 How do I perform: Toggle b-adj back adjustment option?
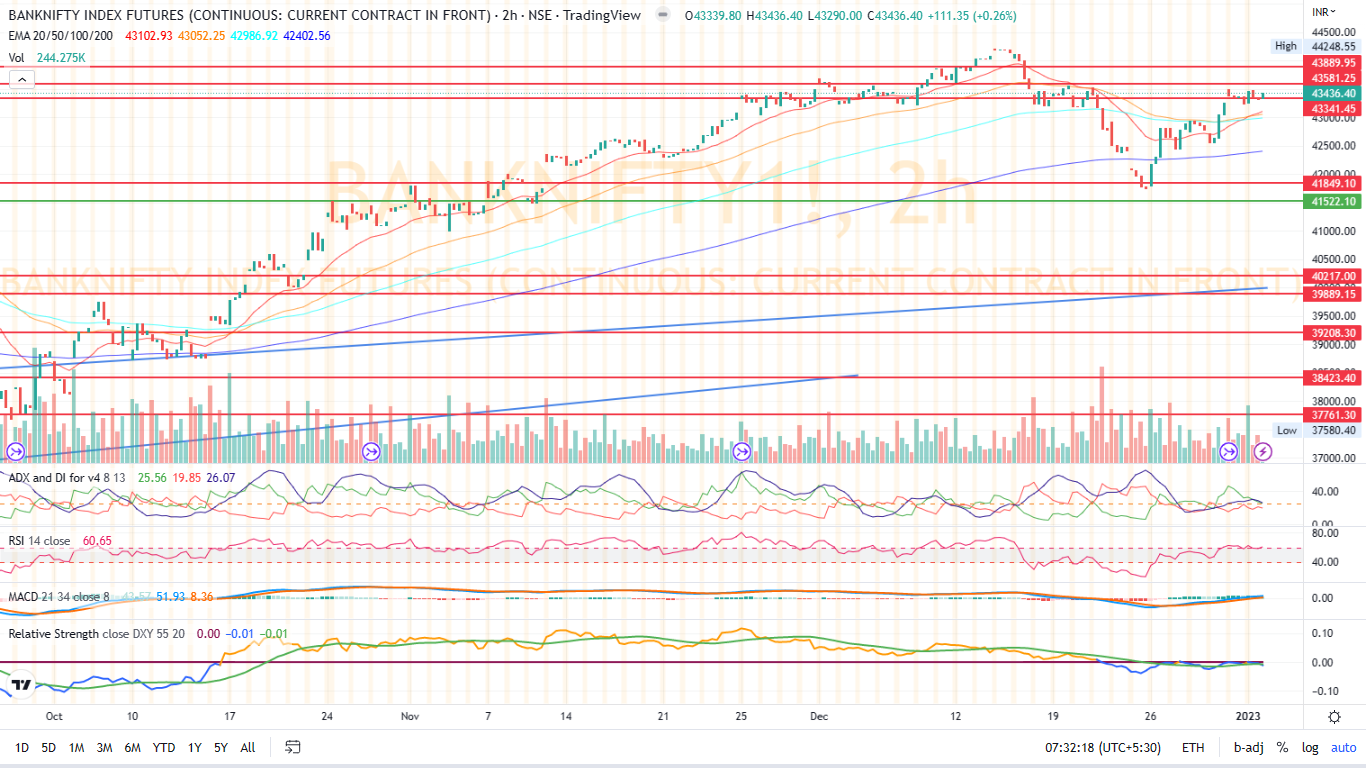tap(1247, 747)
